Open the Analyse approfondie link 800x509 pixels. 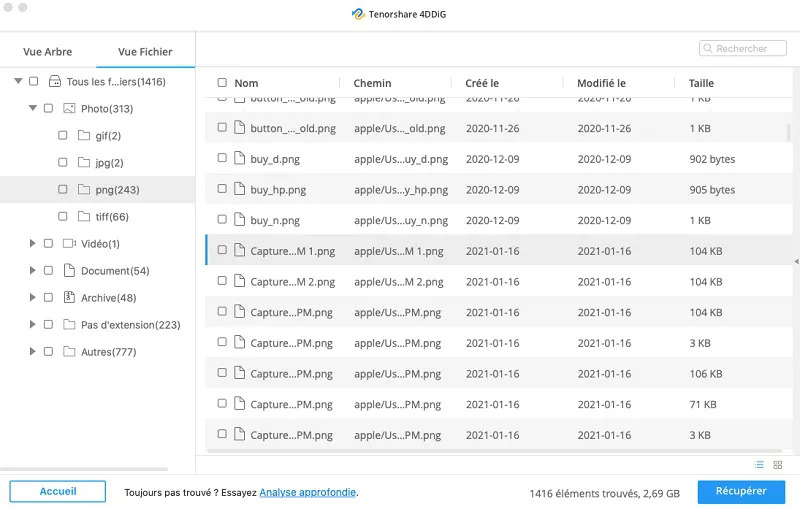point(308,493)
